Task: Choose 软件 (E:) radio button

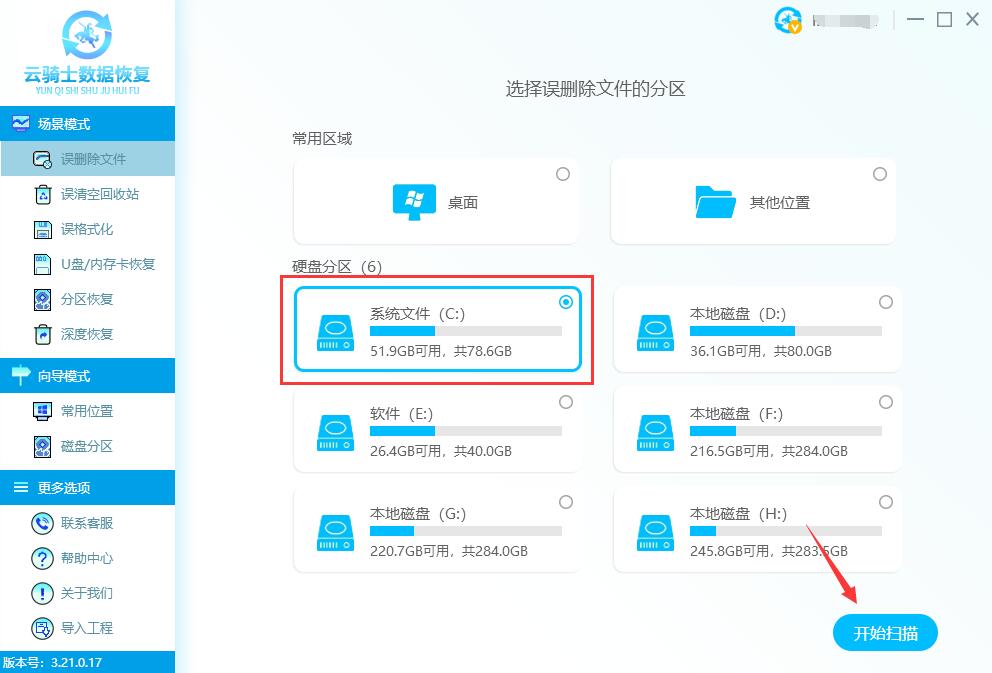Action: coord(566,402)
